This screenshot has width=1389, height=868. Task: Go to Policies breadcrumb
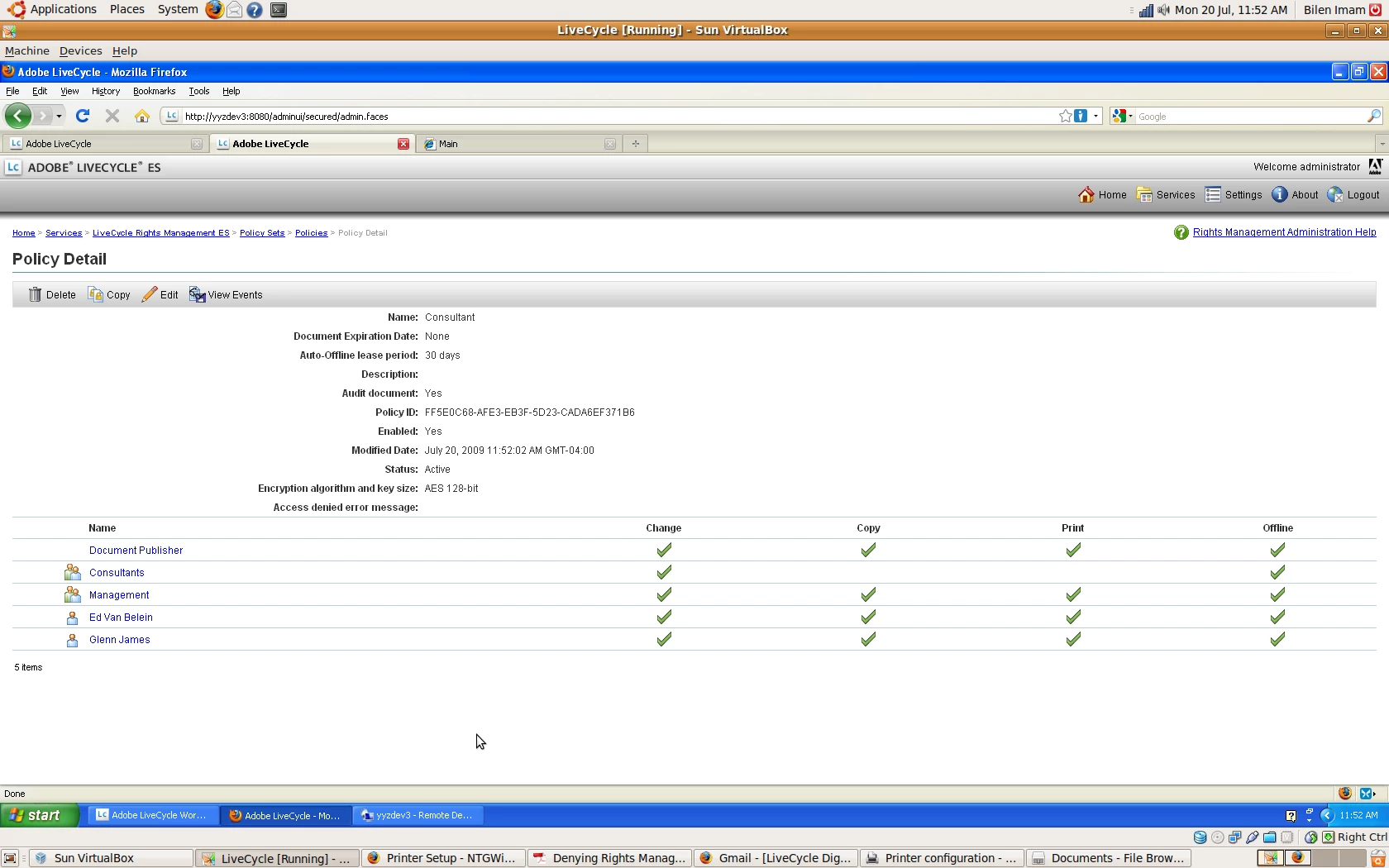pos(311,233)
